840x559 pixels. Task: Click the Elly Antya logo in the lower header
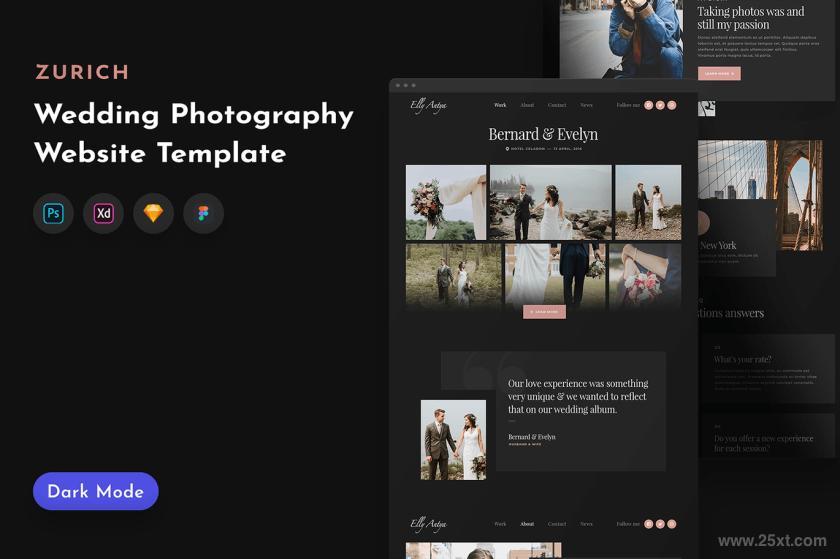click(428, 524)
